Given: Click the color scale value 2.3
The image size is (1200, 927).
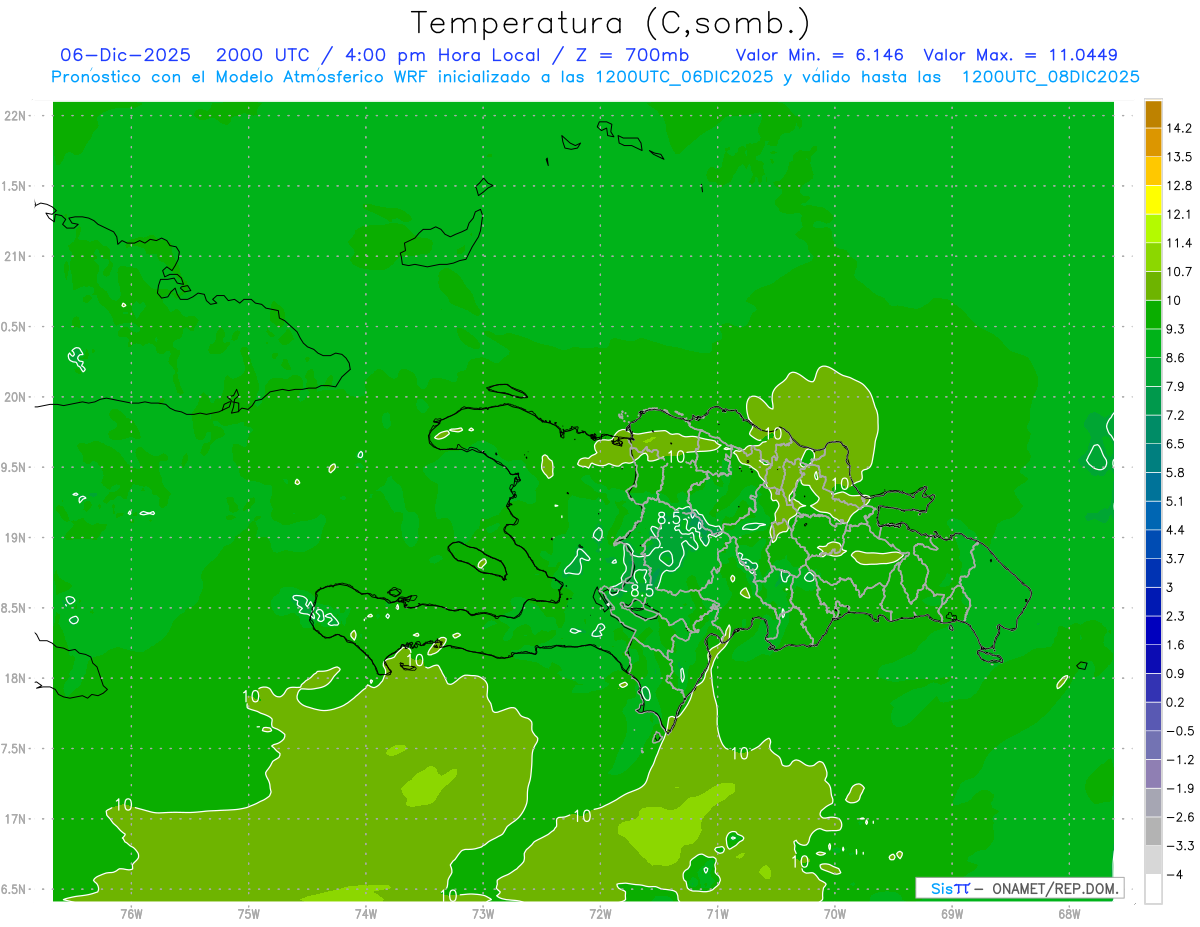Looking at the screenshot, I should point(1175,616).
